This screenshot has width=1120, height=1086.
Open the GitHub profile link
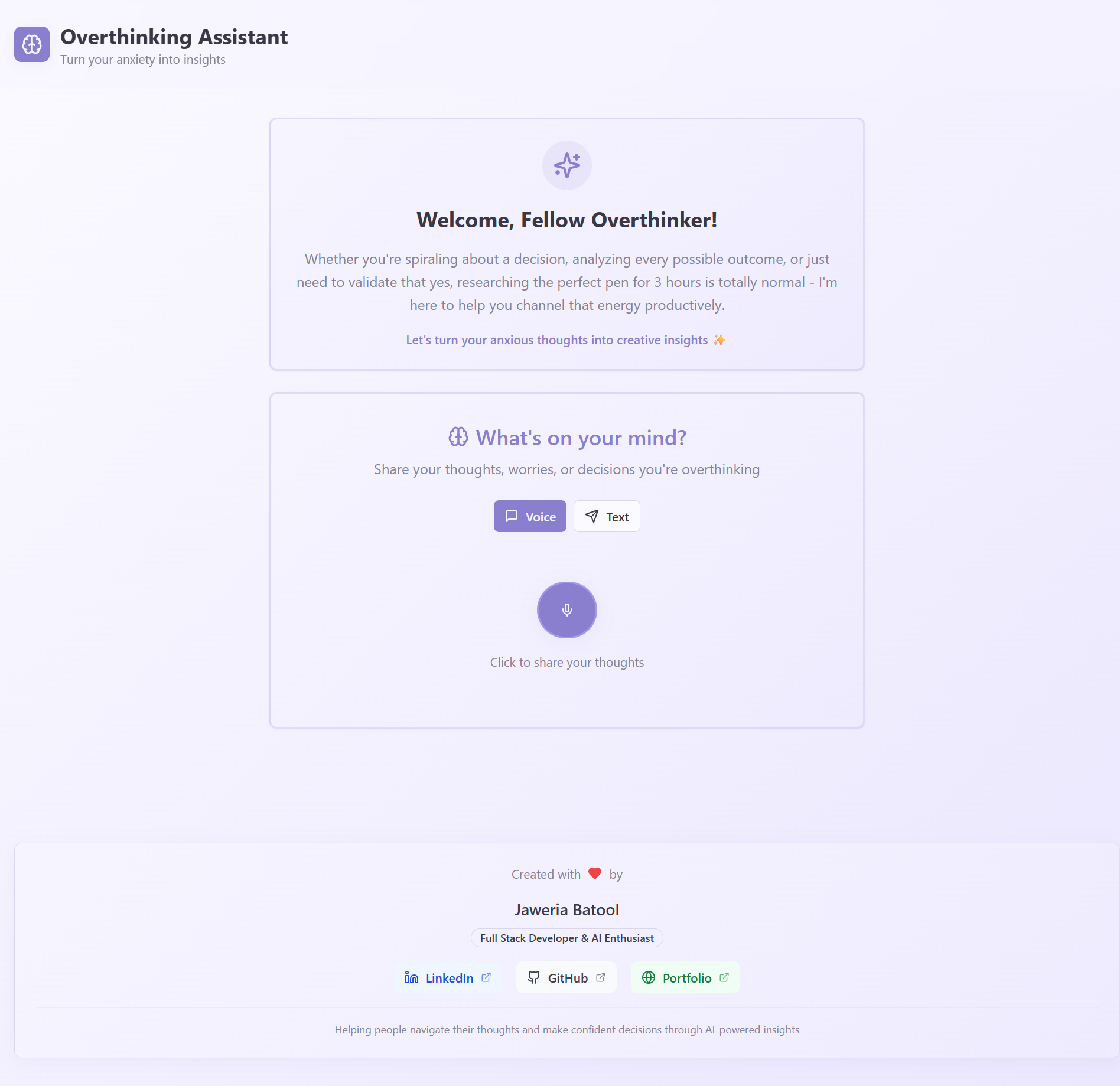(x=566, y=978)
